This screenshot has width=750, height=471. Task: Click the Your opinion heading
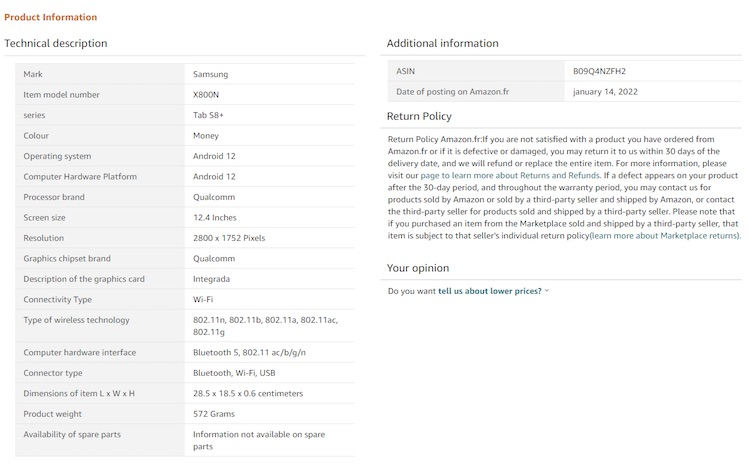[x=417, y=268]
